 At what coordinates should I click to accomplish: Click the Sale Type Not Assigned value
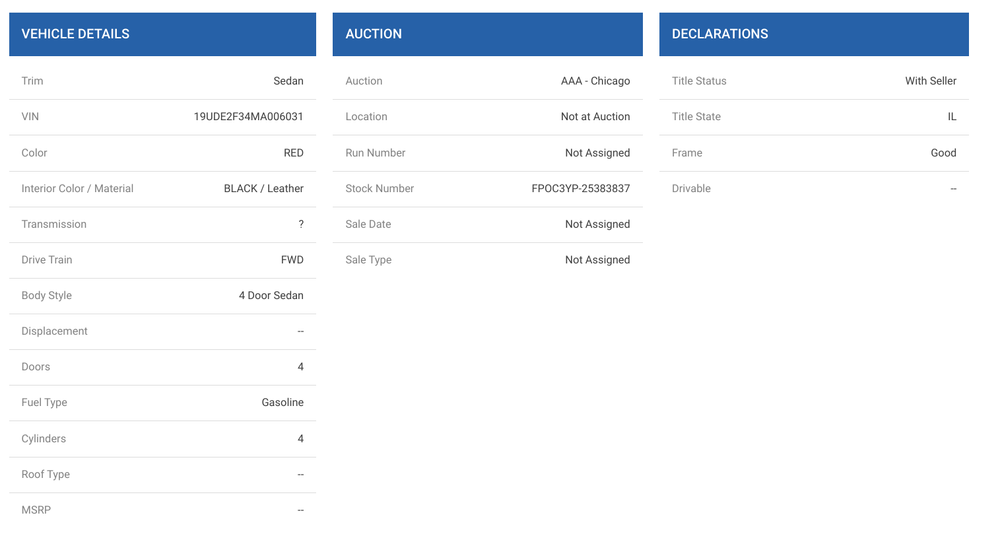598,260
